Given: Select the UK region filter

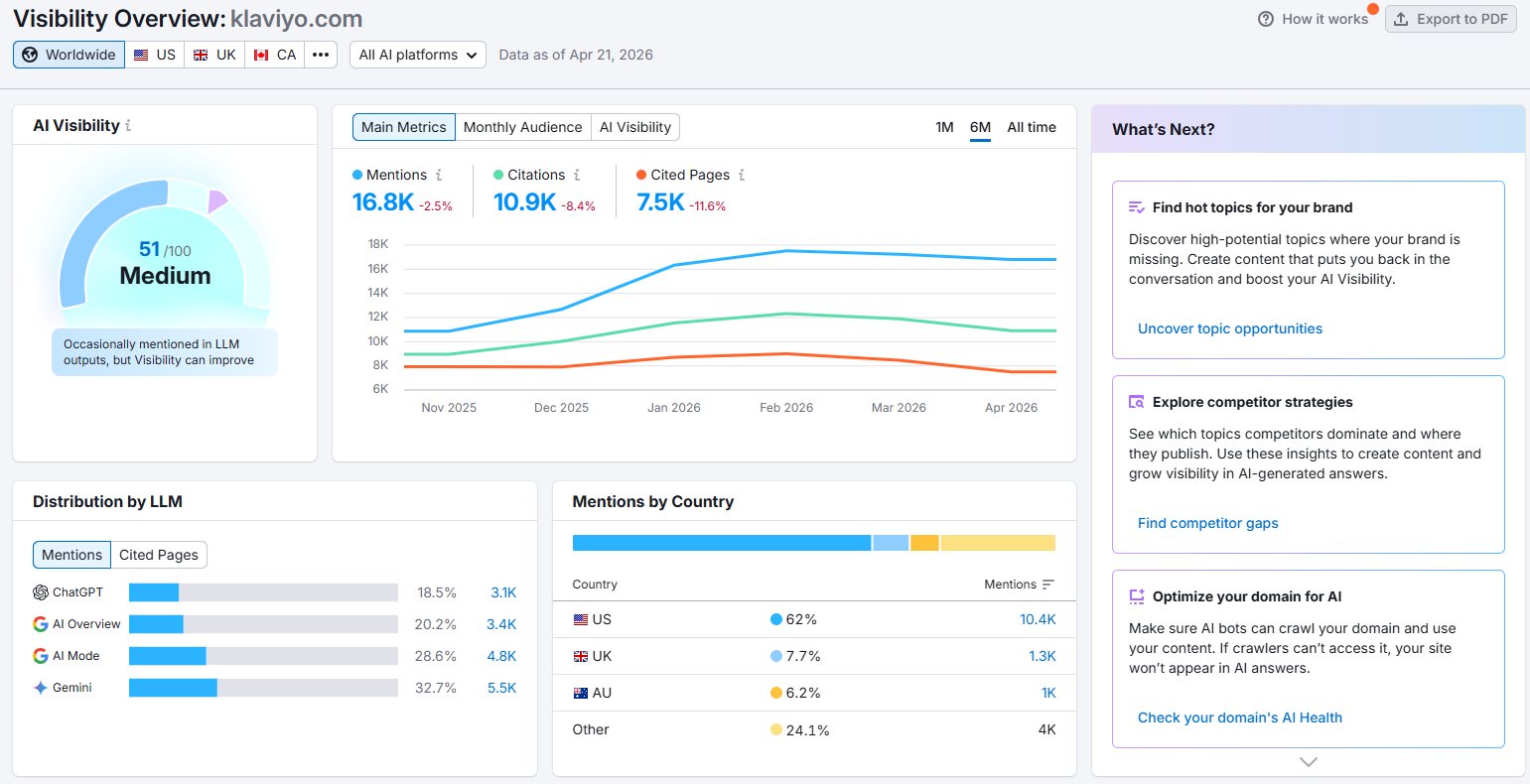Looking at the screenshot, I should coord(214,55).
